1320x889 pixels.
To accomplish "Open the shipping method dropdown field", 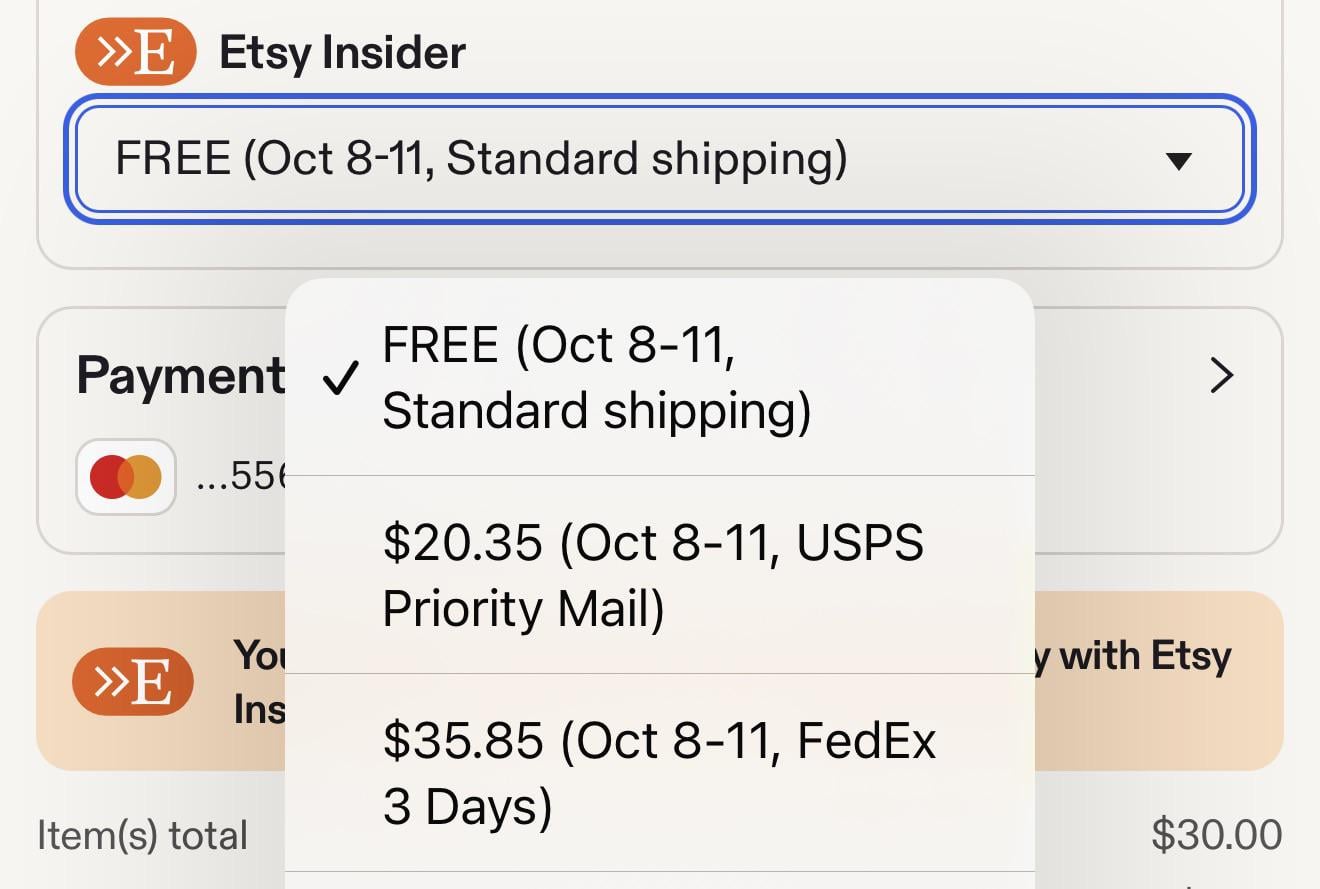I will tap(600, 160).
